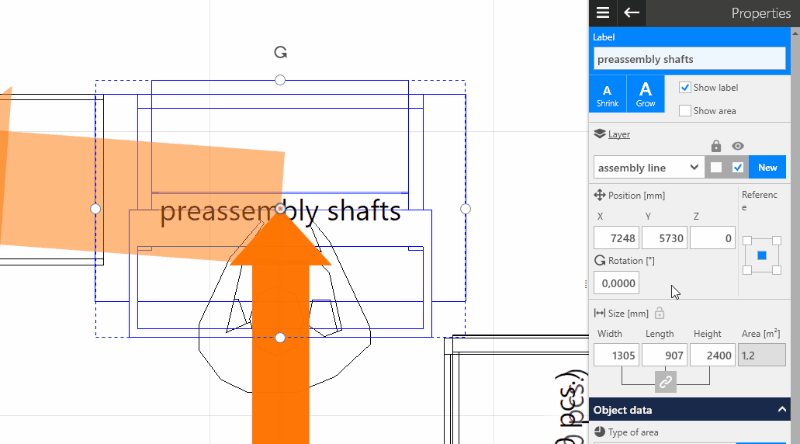Click the center handle of the selection

pos(280,209)
